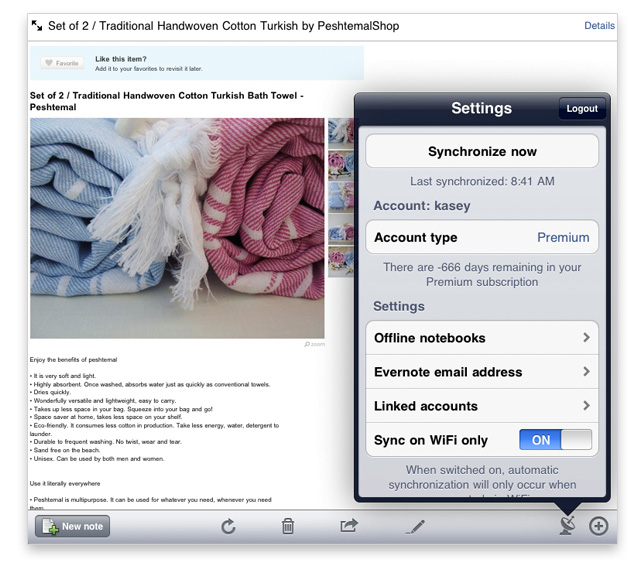Click the 'Like this item?' text
640x564 pixels.
121,59
